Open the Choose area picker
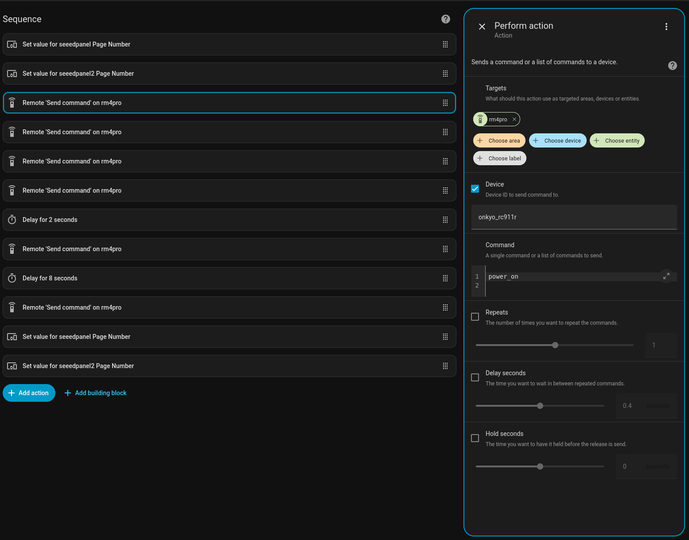This screenshot has height=540, width=689. point(499,141)
